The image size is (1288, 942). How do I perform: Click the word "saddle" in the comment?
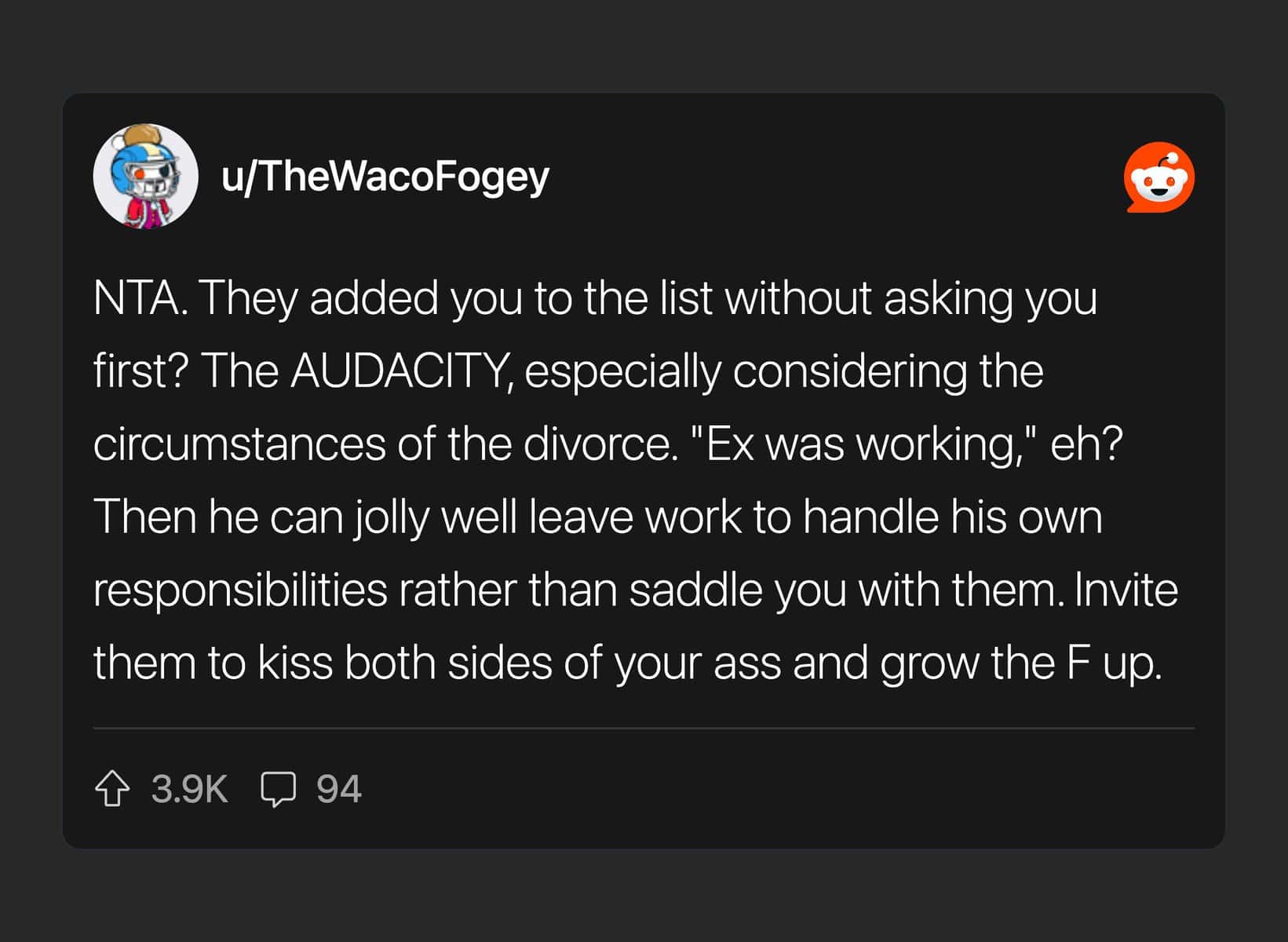click(695, 590)
